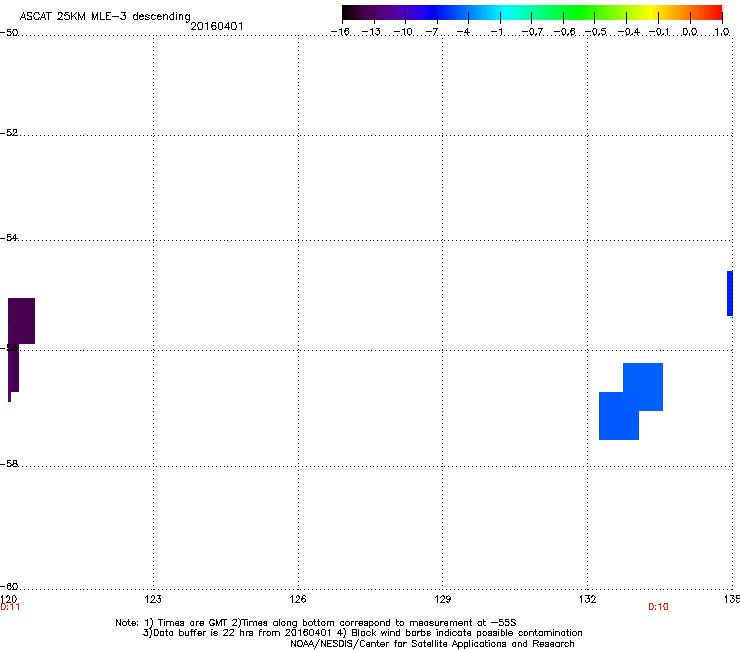This screenshot has width=740, height=650.
Task: Click the -60 latitude label
Action: [9, 586]
